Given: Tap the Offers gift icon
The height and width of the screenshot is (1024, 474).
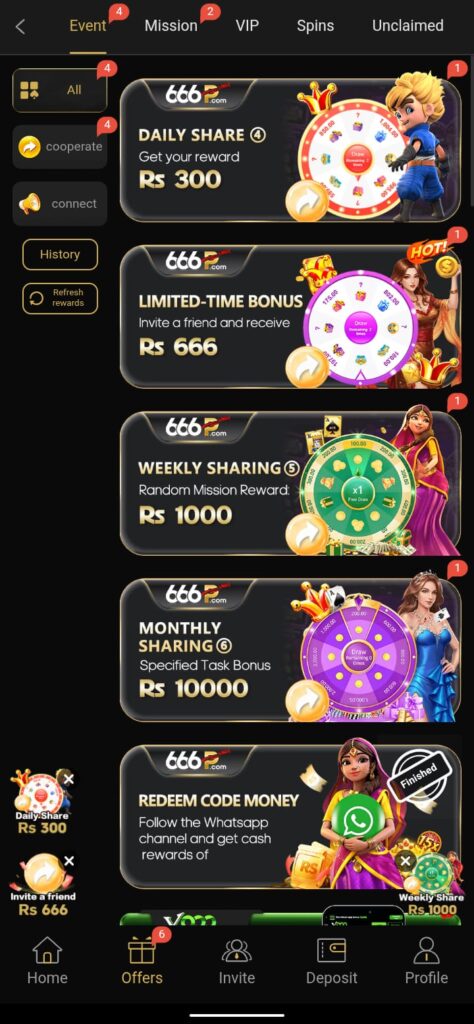Looking at the screenshot, I should pos(142,950).
